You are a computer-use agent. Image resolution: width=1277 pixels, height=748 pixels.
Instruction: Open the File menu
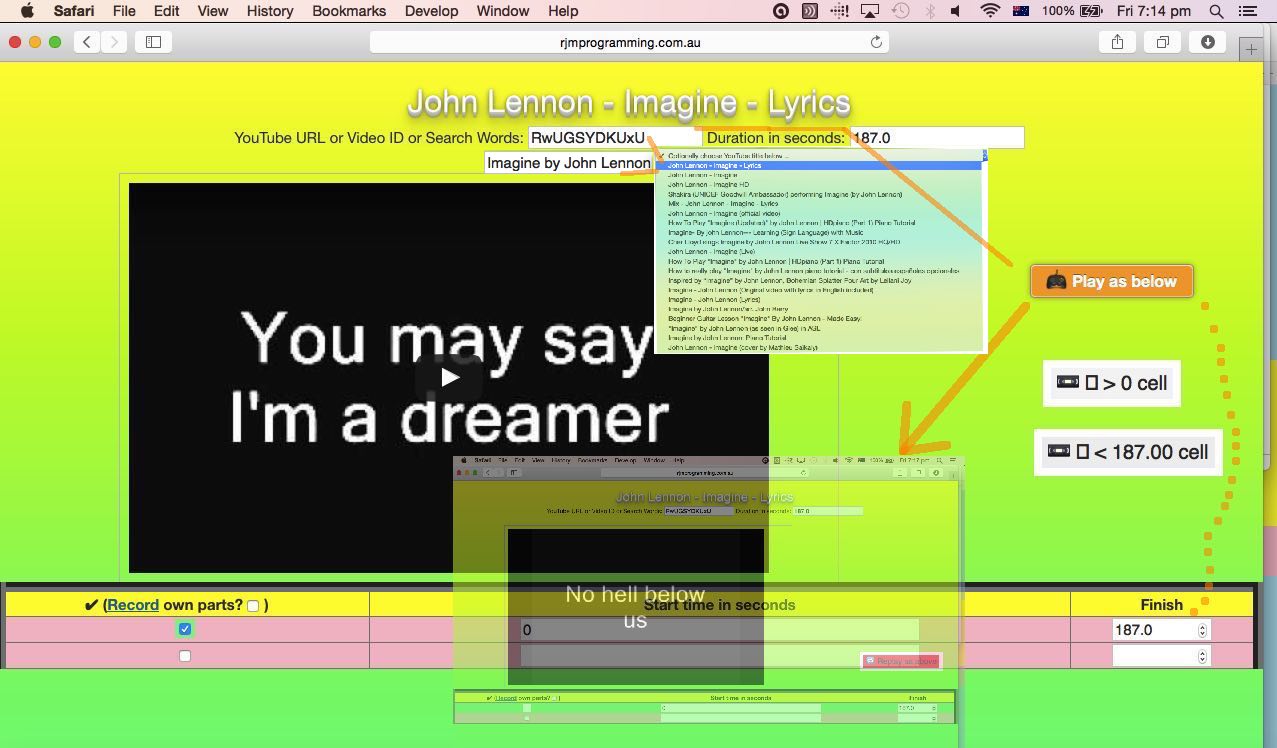point(124,11)
